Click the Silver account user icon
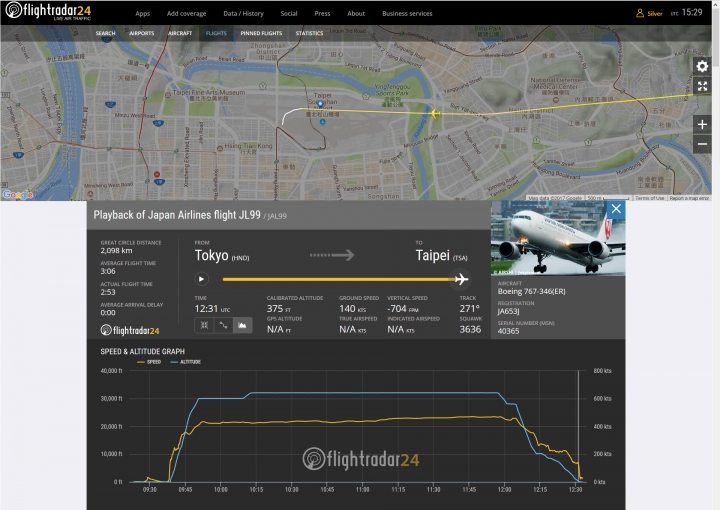 pyautogui.click(x=640, y=13)
